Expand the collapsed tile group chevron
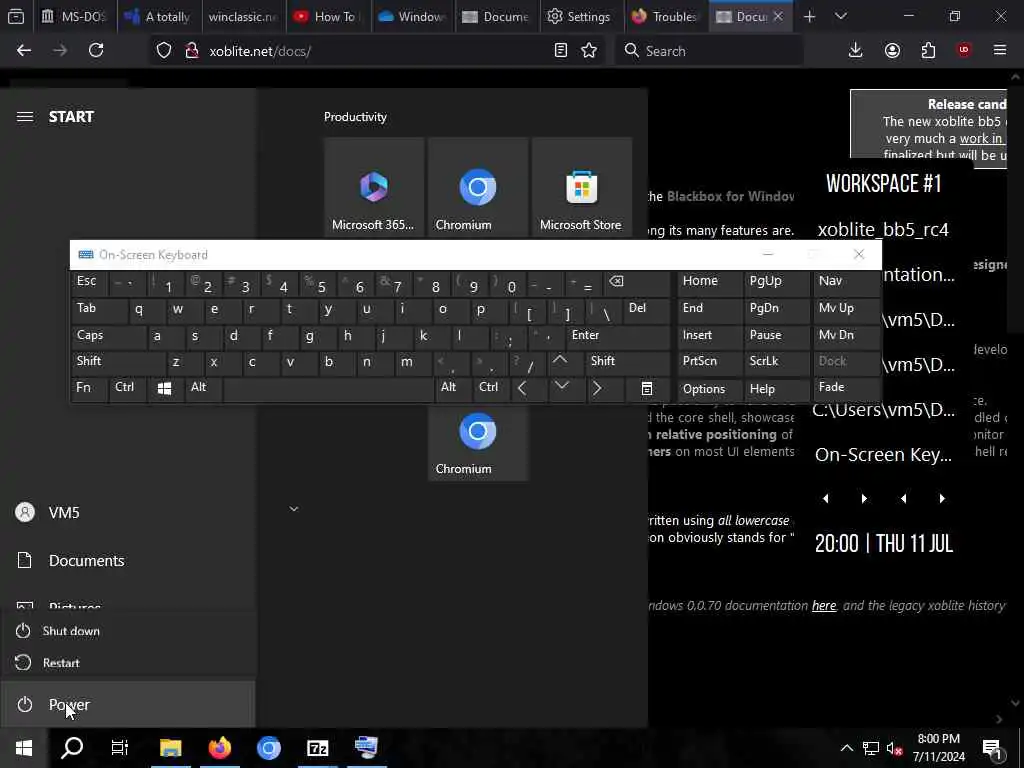Screen dimensions: 1024x768 point(294,509)
